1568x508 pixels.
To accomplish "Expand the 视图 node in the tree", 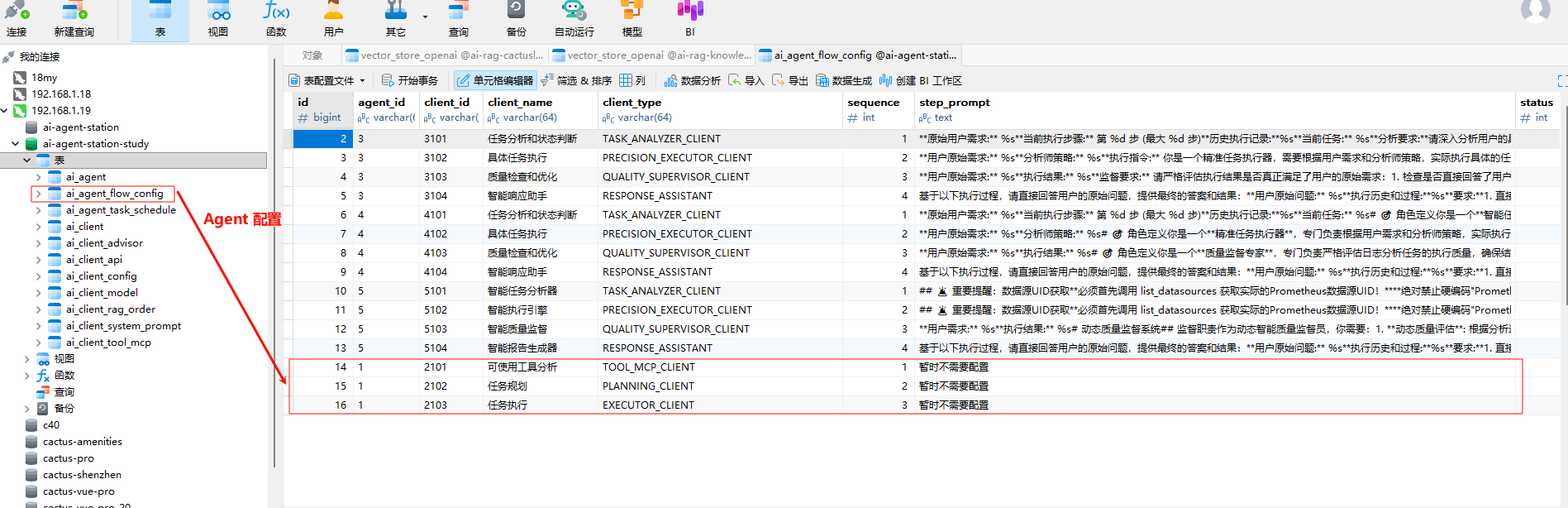I will click(x=26, y=359).
